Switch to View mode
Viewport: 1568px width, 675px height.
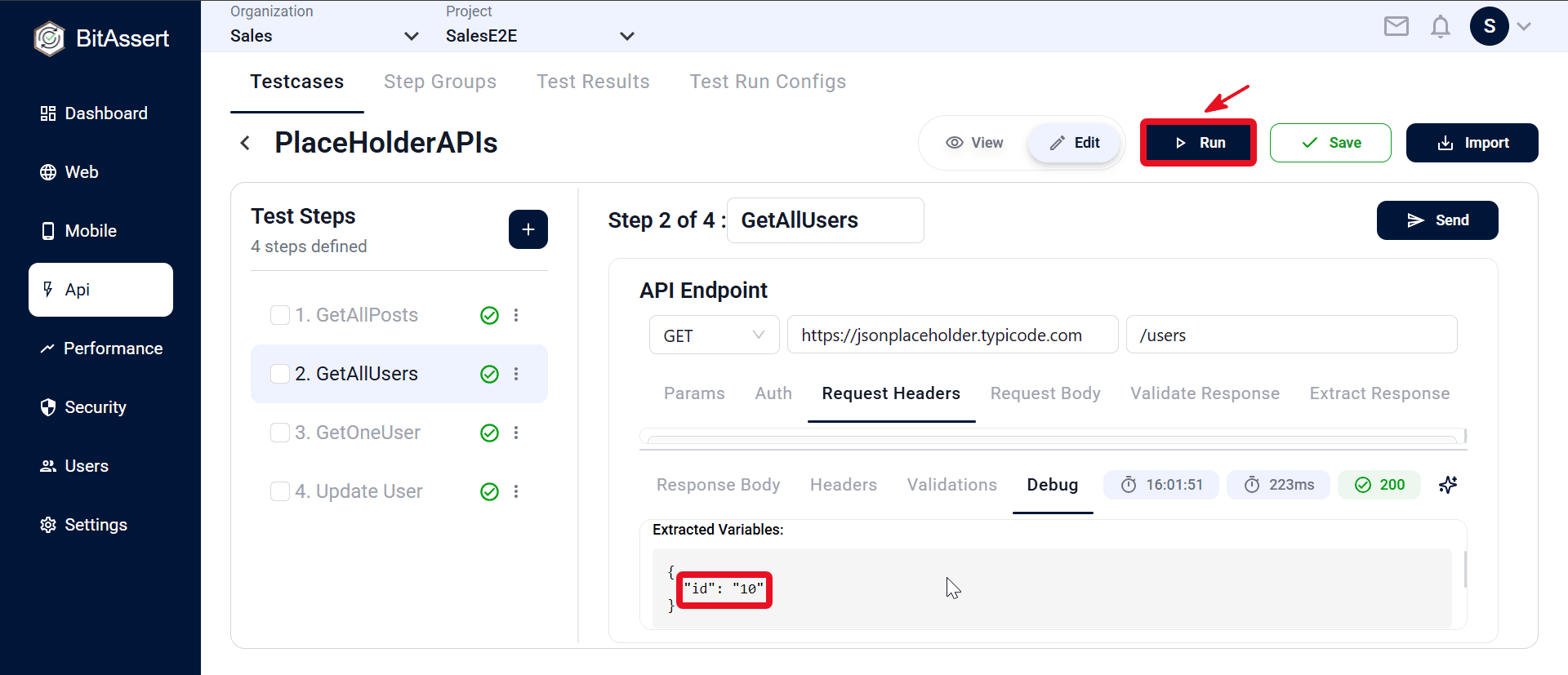click(974, 143)
